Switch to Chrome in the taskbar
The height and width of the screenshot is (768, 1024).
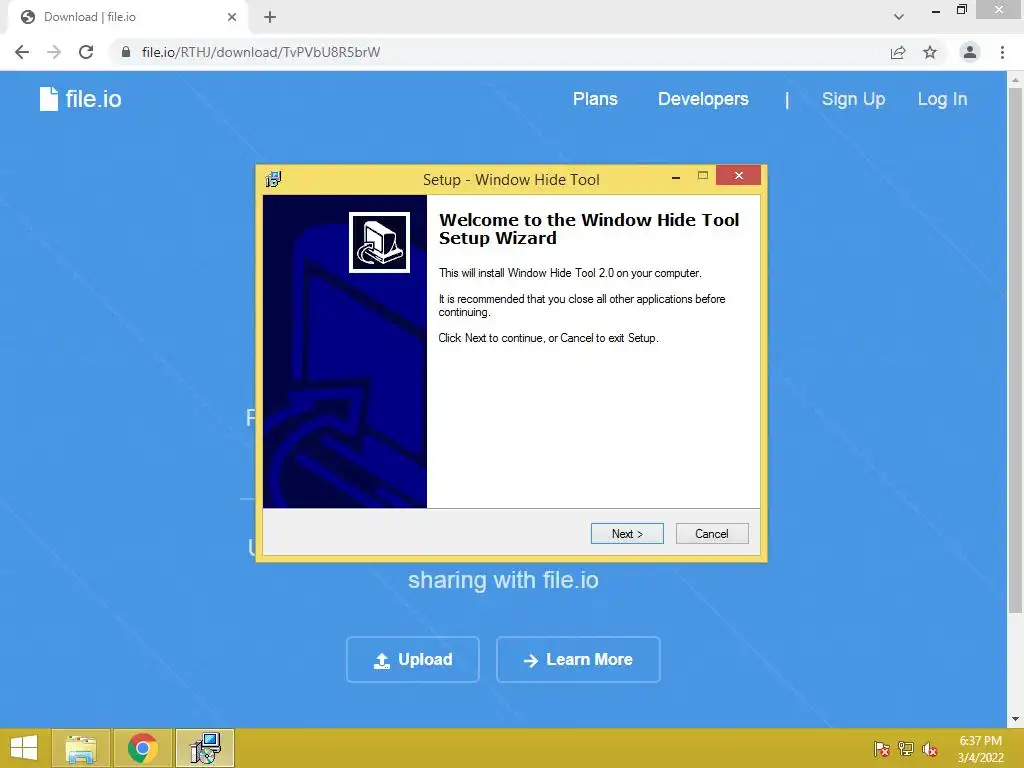[x=142, y=748]
